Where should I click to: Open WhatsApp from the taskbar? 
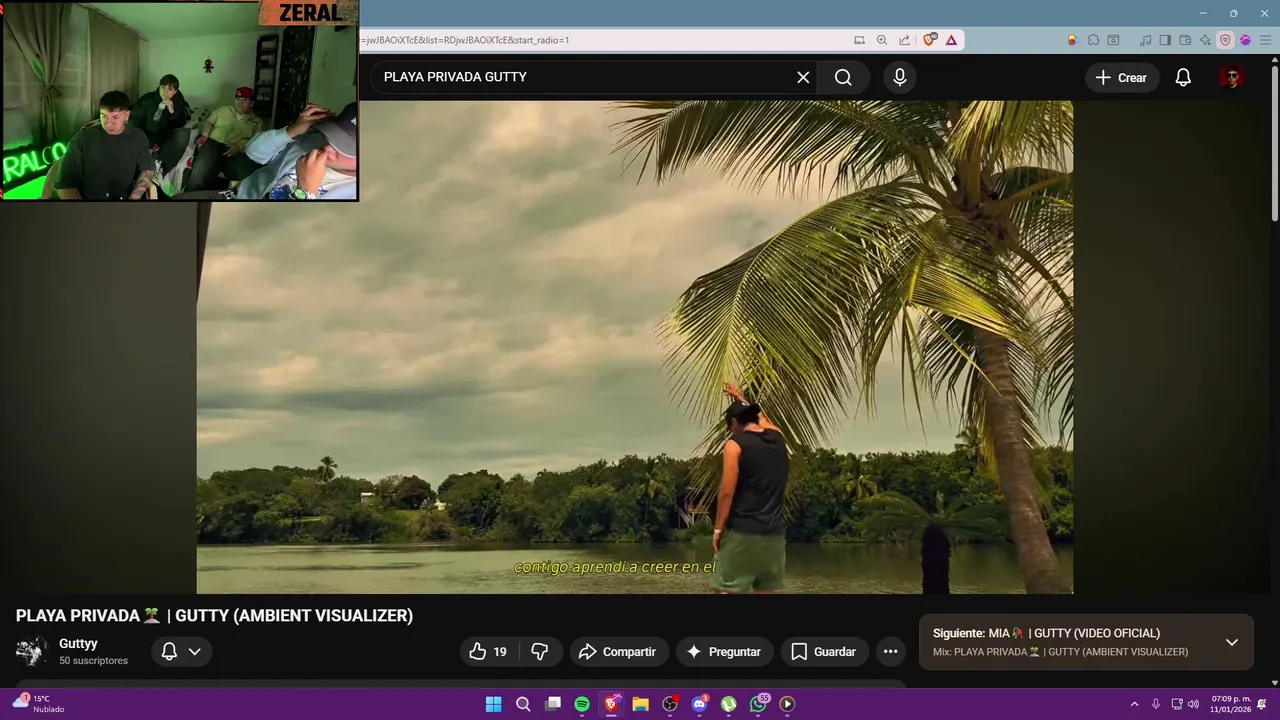point(759,704)
